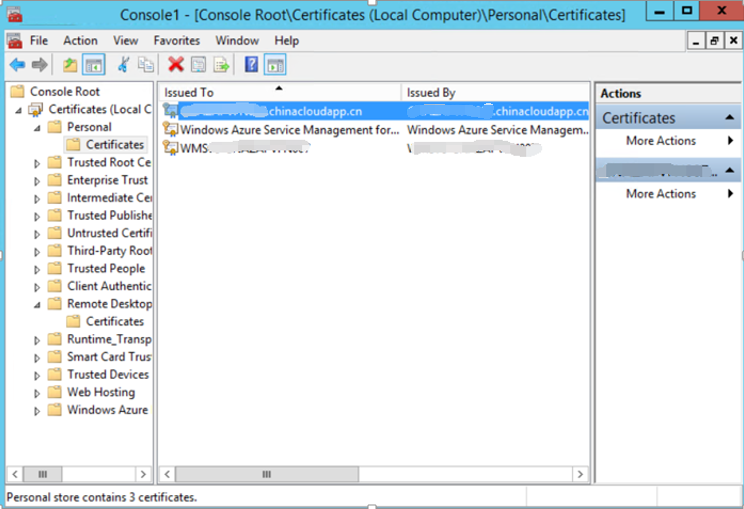This screenshot has height=509, width=744.
Task: Open Help via blue question mark icon
Action: click(251, 65)
